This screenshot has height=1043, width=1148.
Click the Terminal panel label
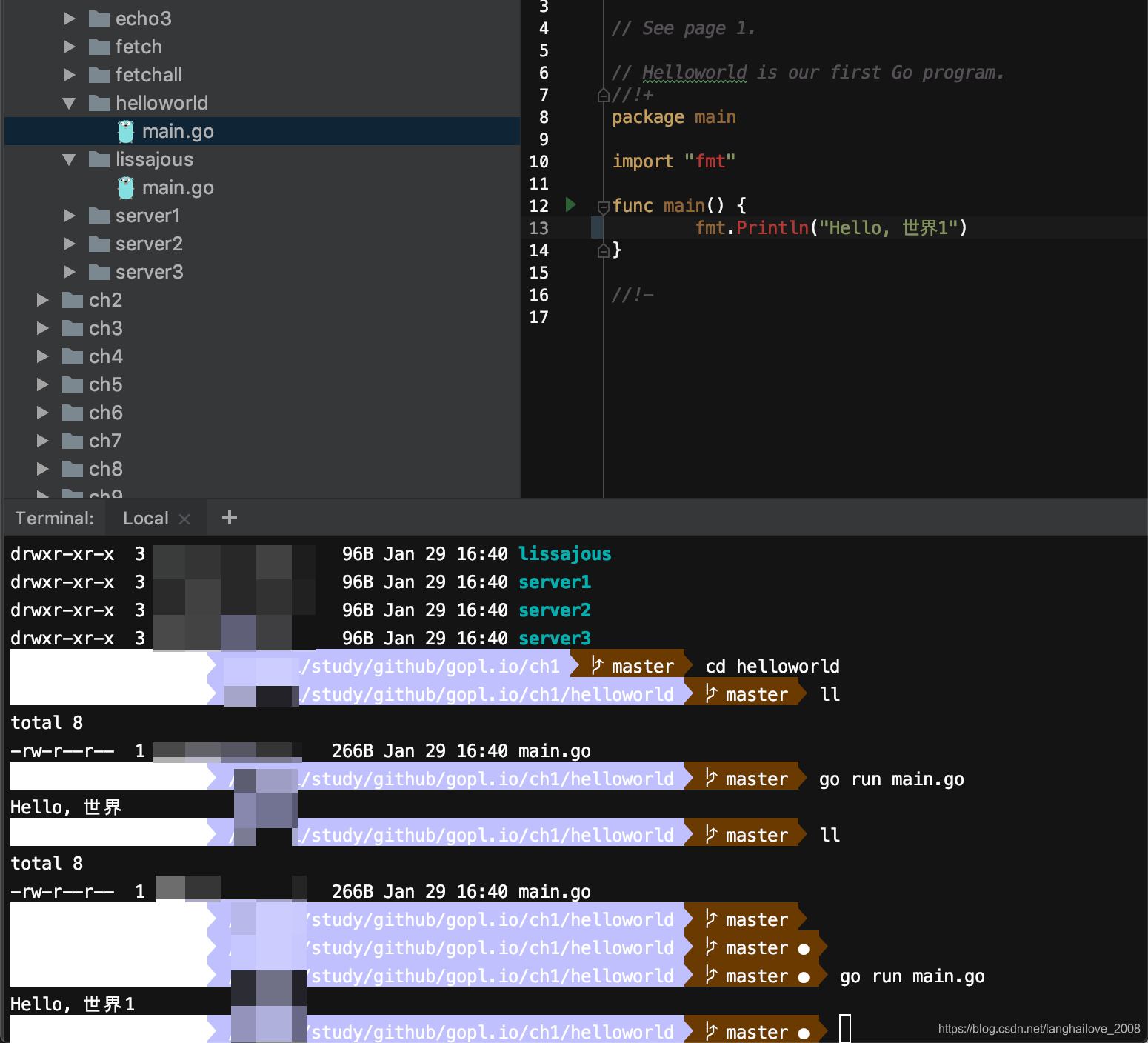coord(55,519)
